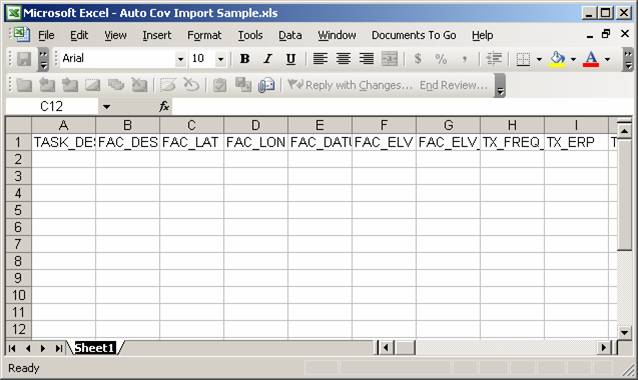Viewport: 638px width, 380px height.
Task: Apply red Font Color
Action: [x=591, y=59]
